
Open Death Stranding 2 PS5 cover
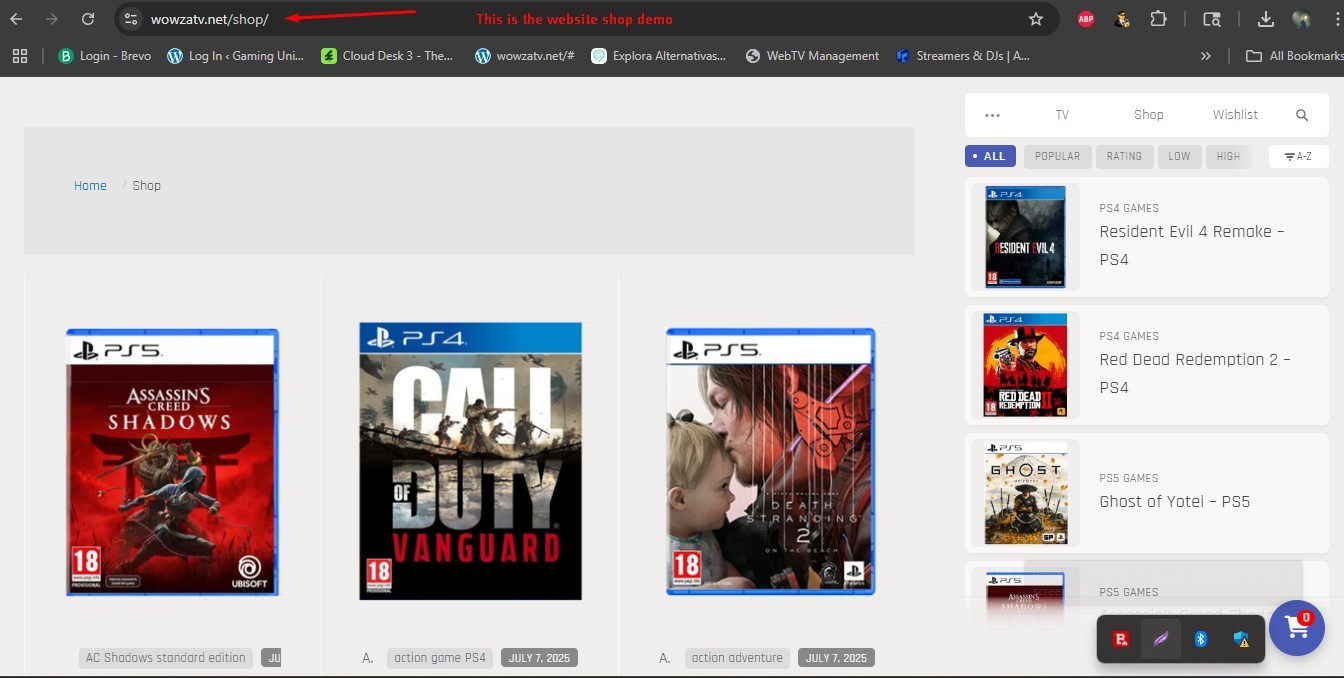(770, 461)
